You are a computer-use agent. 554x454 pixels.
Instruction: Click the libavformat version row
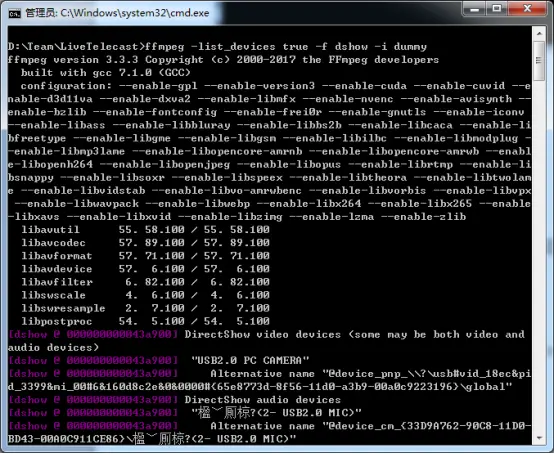point(146,256)
